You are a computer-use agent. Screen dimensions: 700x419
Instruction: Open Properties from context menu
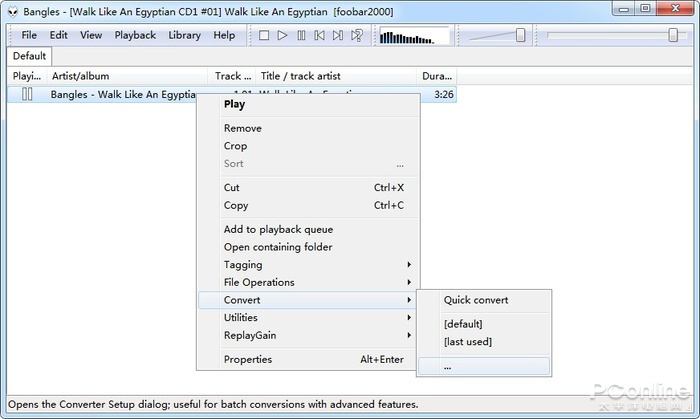click(308, 359)
